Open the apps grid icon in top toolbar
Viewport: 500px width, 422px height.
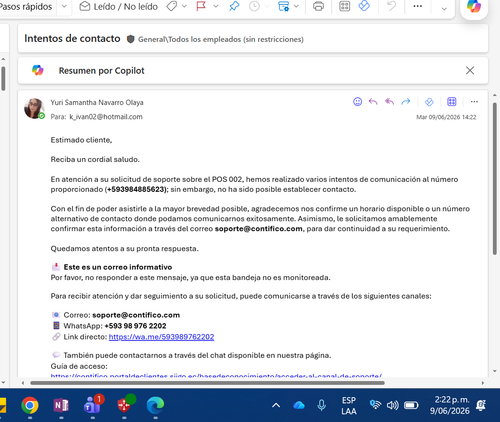344,6
